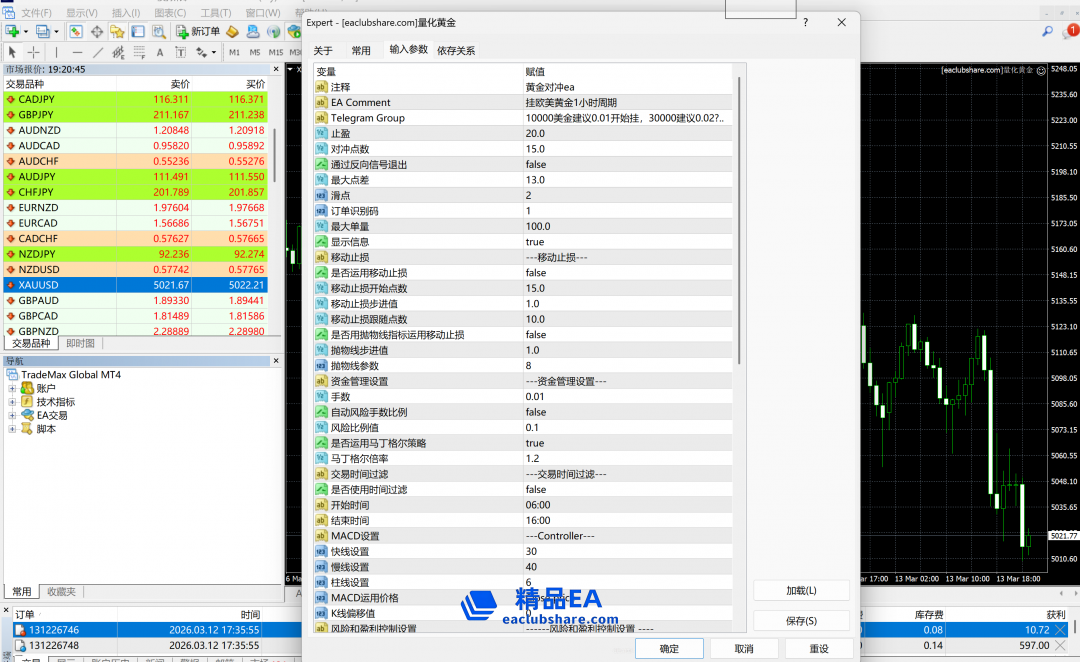Open the Navigator panel star-folder icon
Image resolution: width=1080 pixels, height=662 pixels.
pyautogui.click(x=117, y=31)
